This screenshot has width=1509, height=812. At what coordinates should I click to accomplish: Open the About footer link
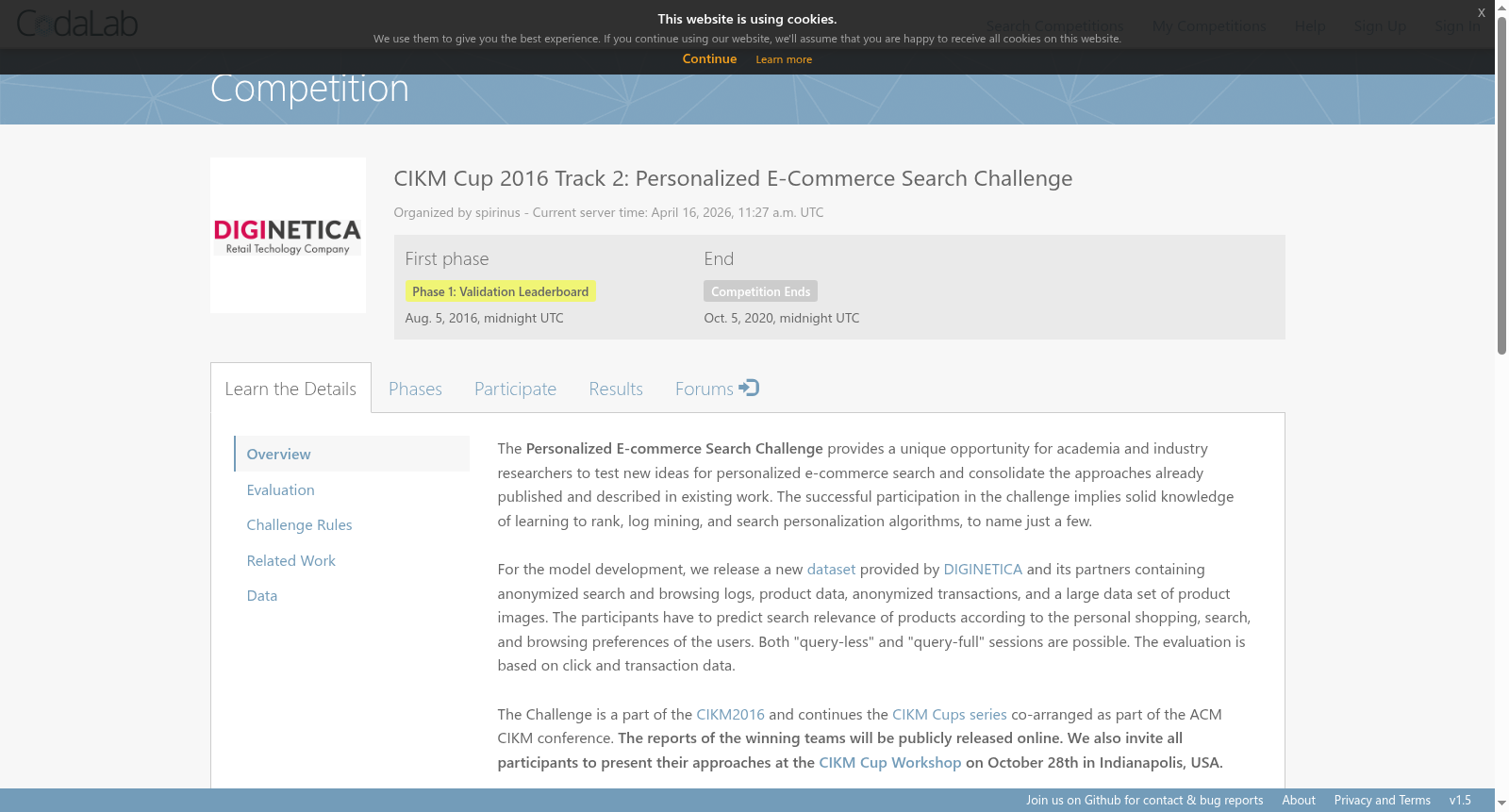1299,800
